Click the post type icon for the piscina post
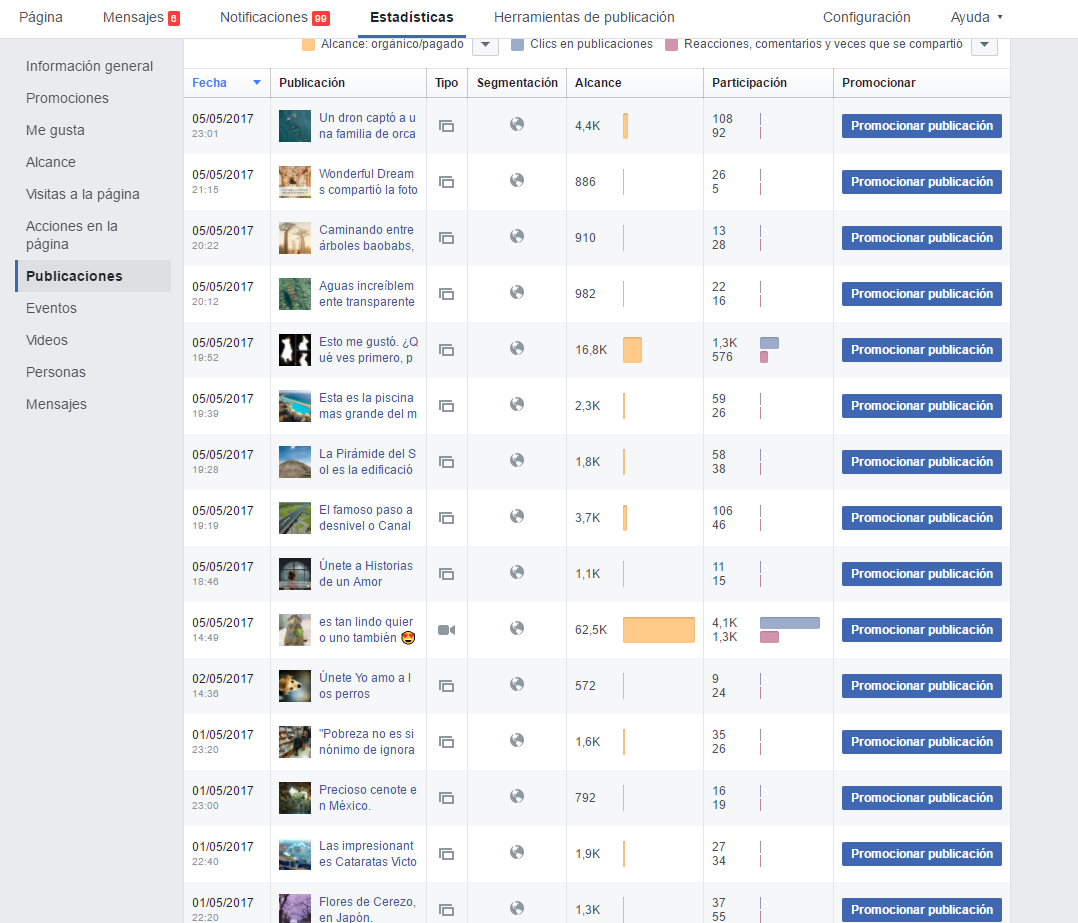This screenshot has height=923, width=1078. pyautogui.click(x=447, y=406)
